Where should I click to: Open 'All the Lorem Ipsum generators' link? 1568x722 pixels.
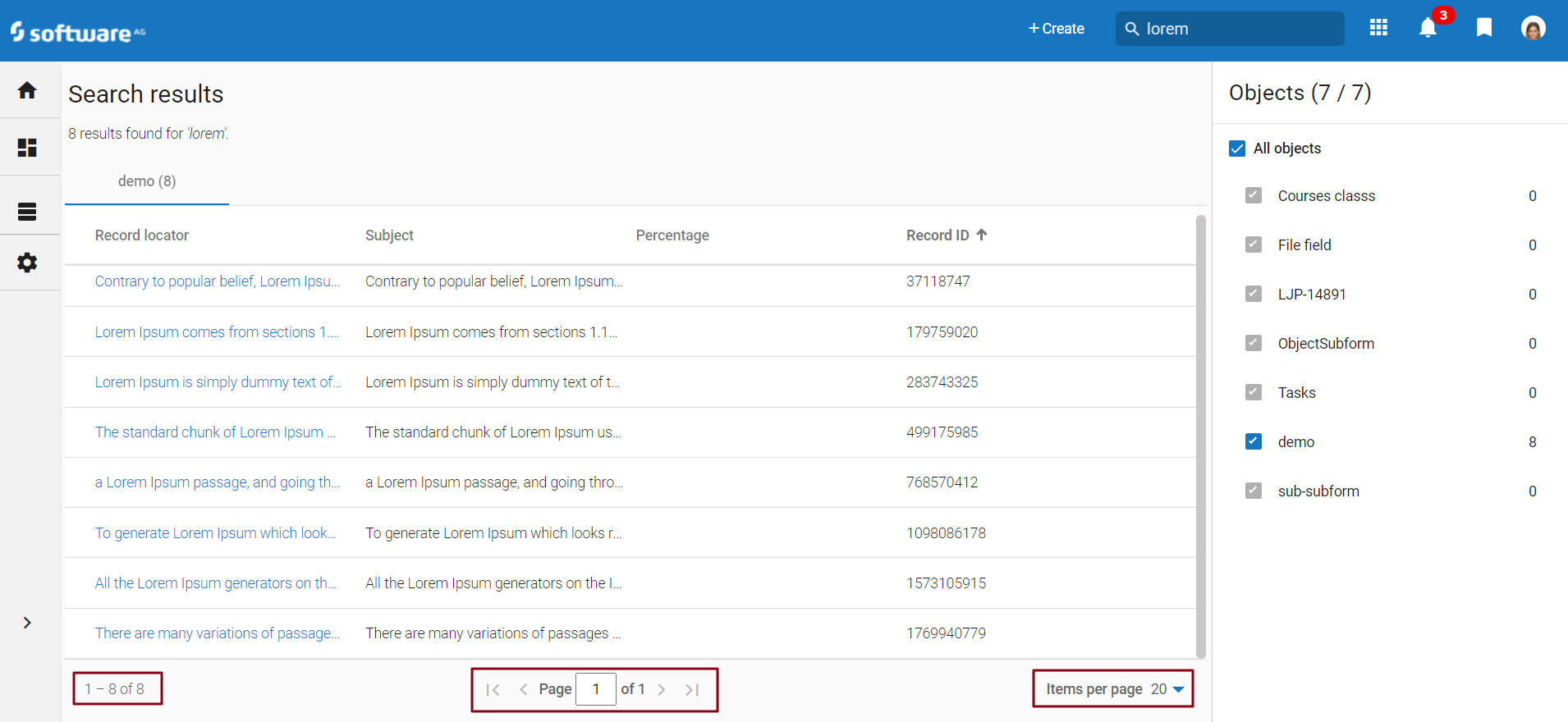pyautogui.click(x=216, y=583)
